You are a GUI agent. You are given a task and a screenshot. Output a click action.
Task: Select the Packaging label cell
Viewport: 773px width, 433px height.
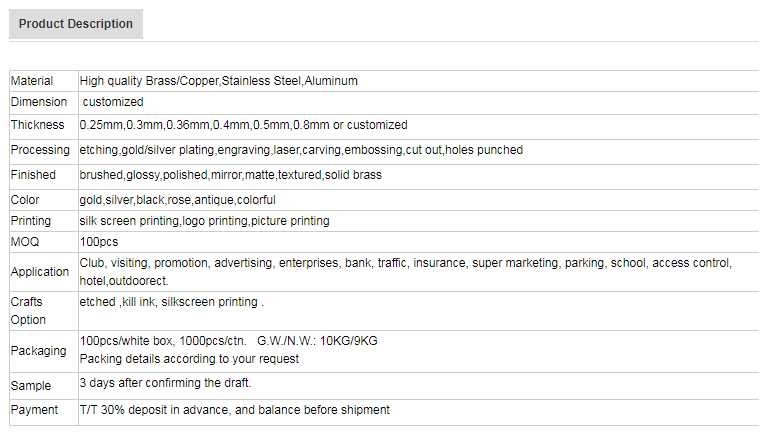(38, 351)
